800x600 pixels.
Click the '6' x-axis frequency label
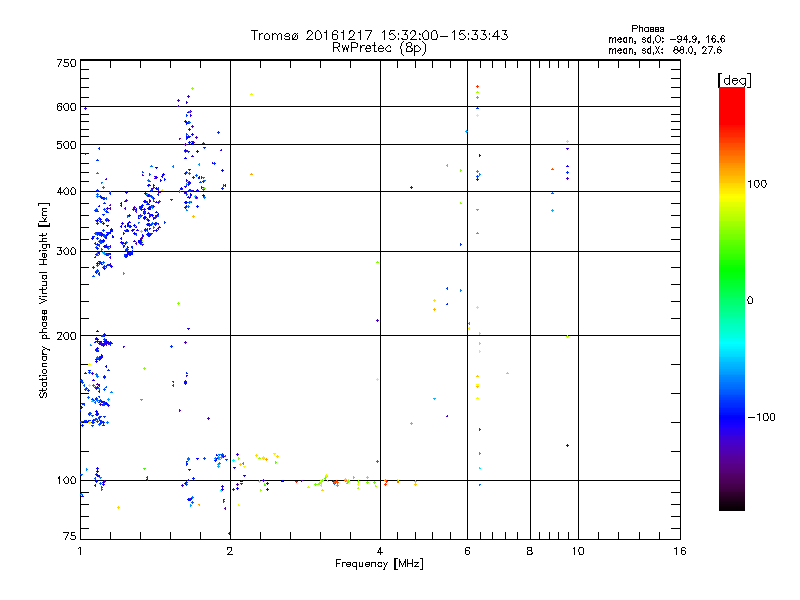point(467,551)
